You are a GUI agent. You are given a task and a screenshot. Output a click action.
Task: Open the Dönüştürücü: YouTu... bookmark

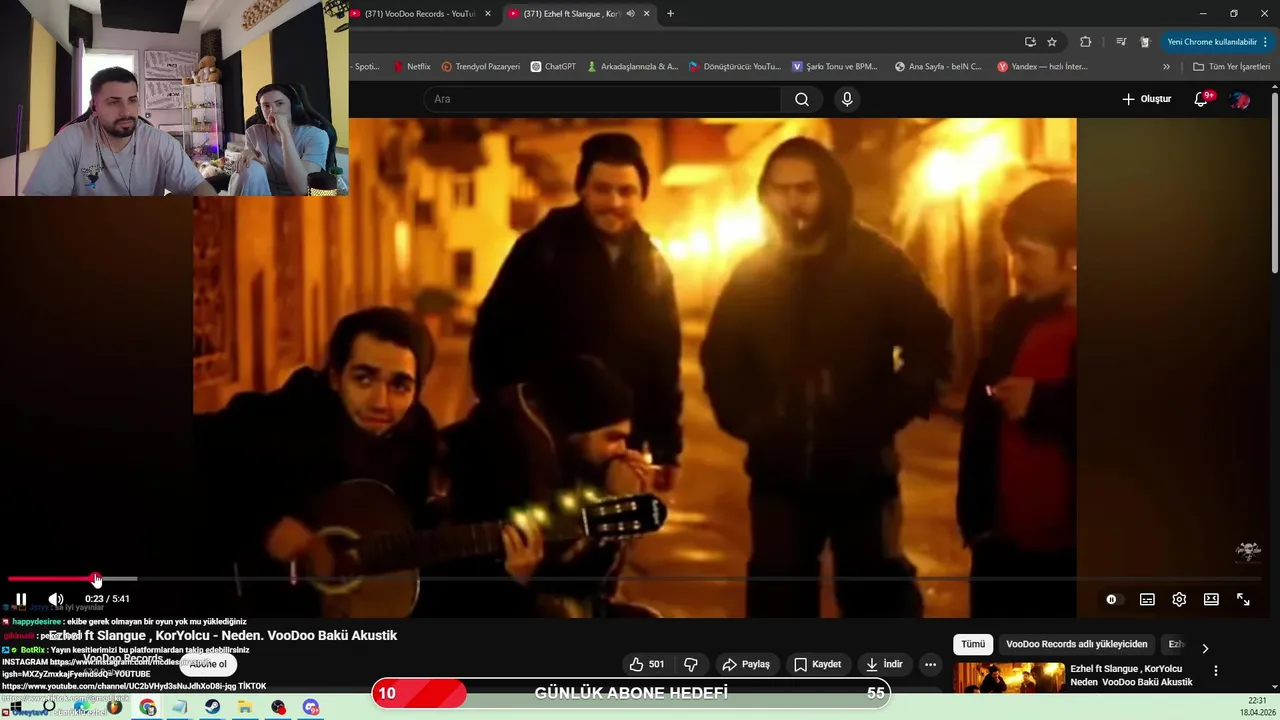click(x=734, y=67)
